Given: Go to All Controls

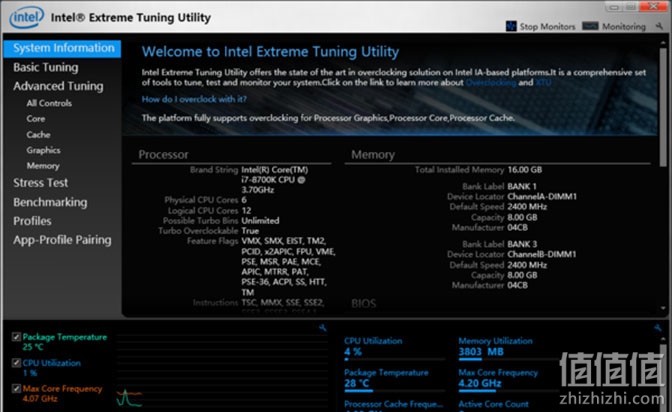Looking at the screenshot, I should coord(49,103).
